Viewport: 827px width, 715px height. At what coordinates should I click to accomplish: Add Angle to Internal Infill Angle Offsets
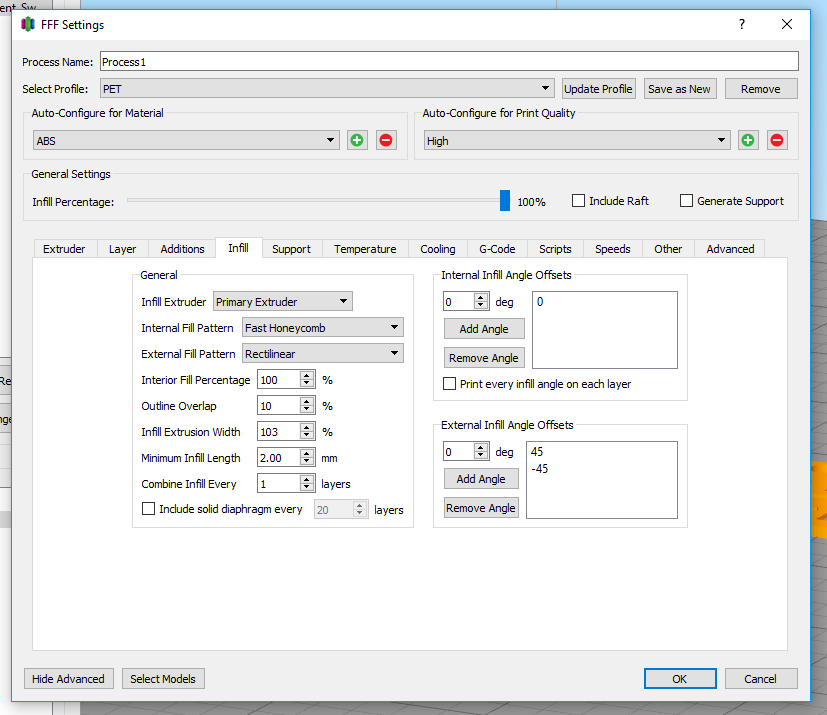pos(484,328)
